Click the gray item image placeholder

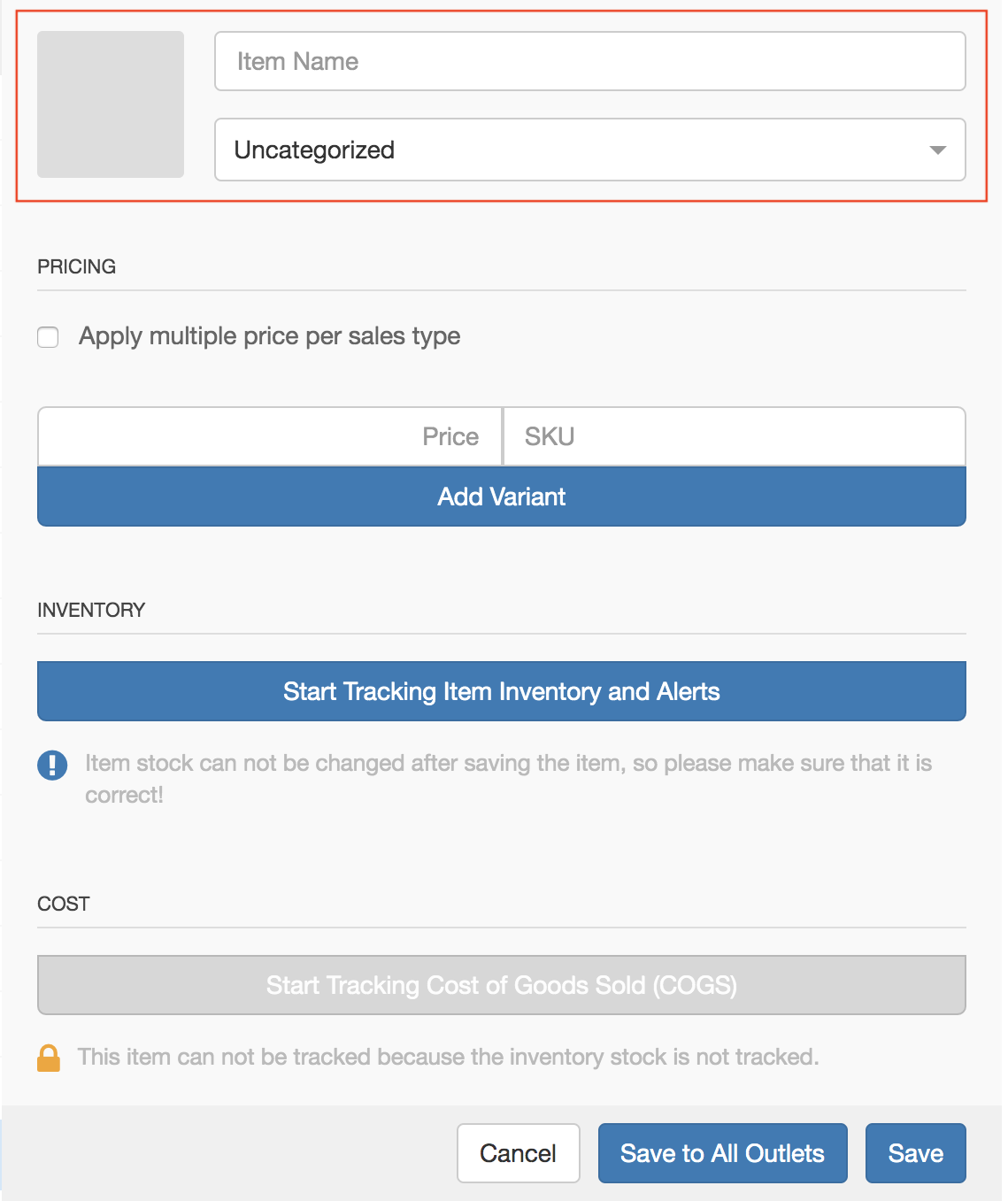(111, 104)
